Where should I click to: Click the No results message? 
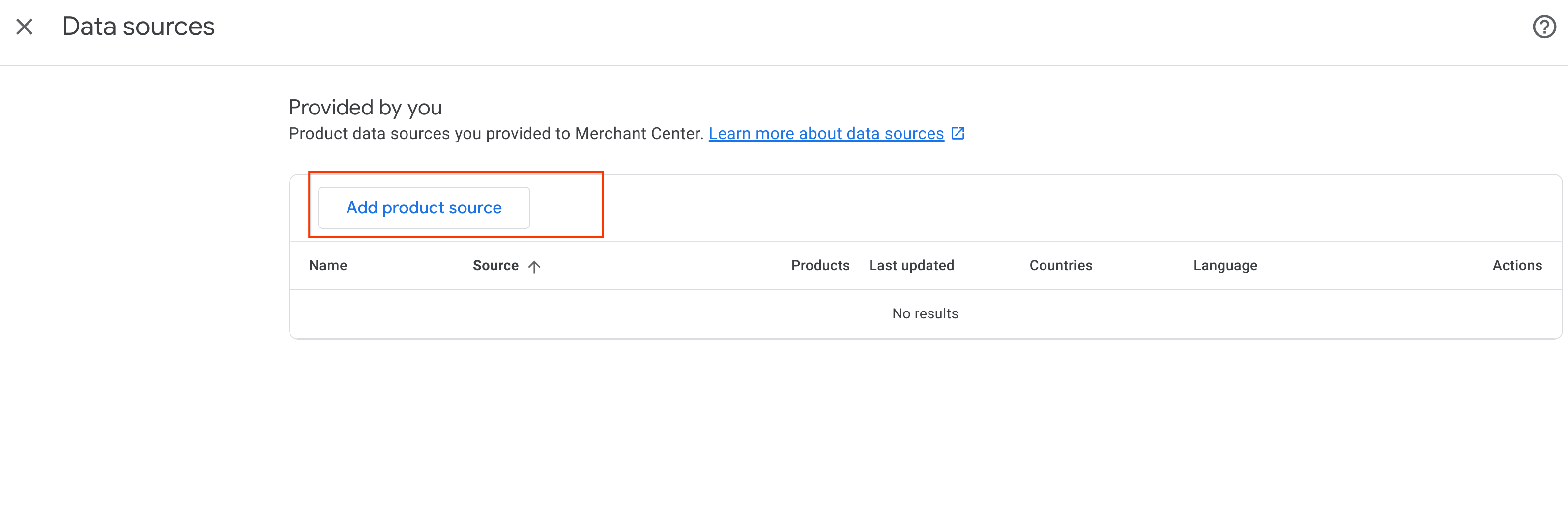(x=925, y=313)
